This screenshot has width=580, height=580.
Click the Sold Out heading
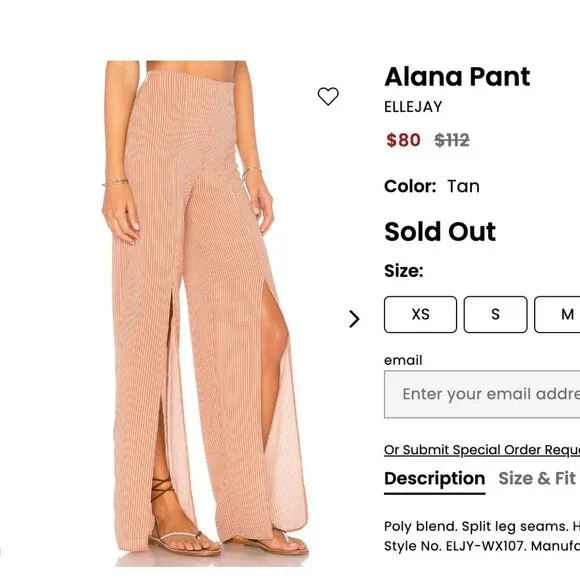[440, 232]
